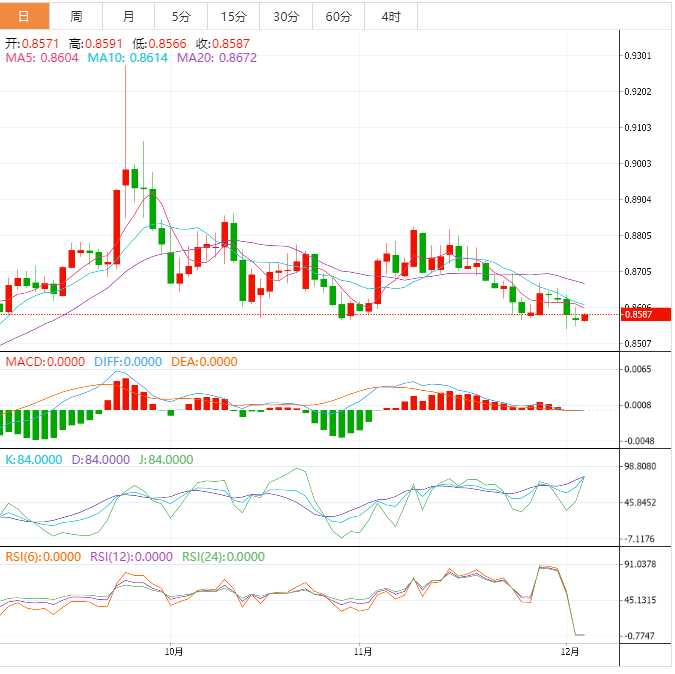Click the 0.9003 price axis label
675x674 pixels.
click(638, 164)
